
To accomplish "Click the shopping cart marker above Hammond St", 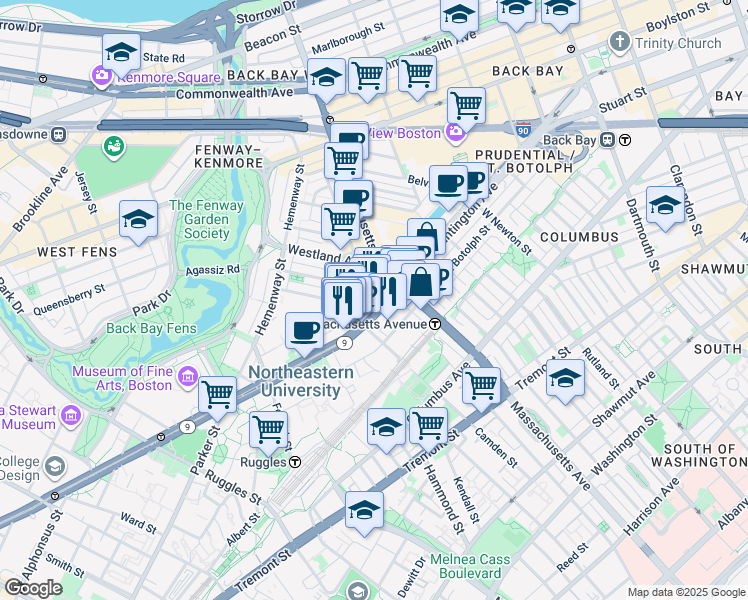I will (428, 428).
